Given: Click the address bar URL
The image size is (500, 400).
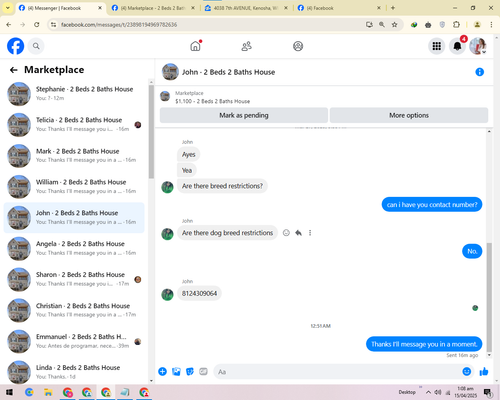Looking at the screenshot, I should pos(119,25).
